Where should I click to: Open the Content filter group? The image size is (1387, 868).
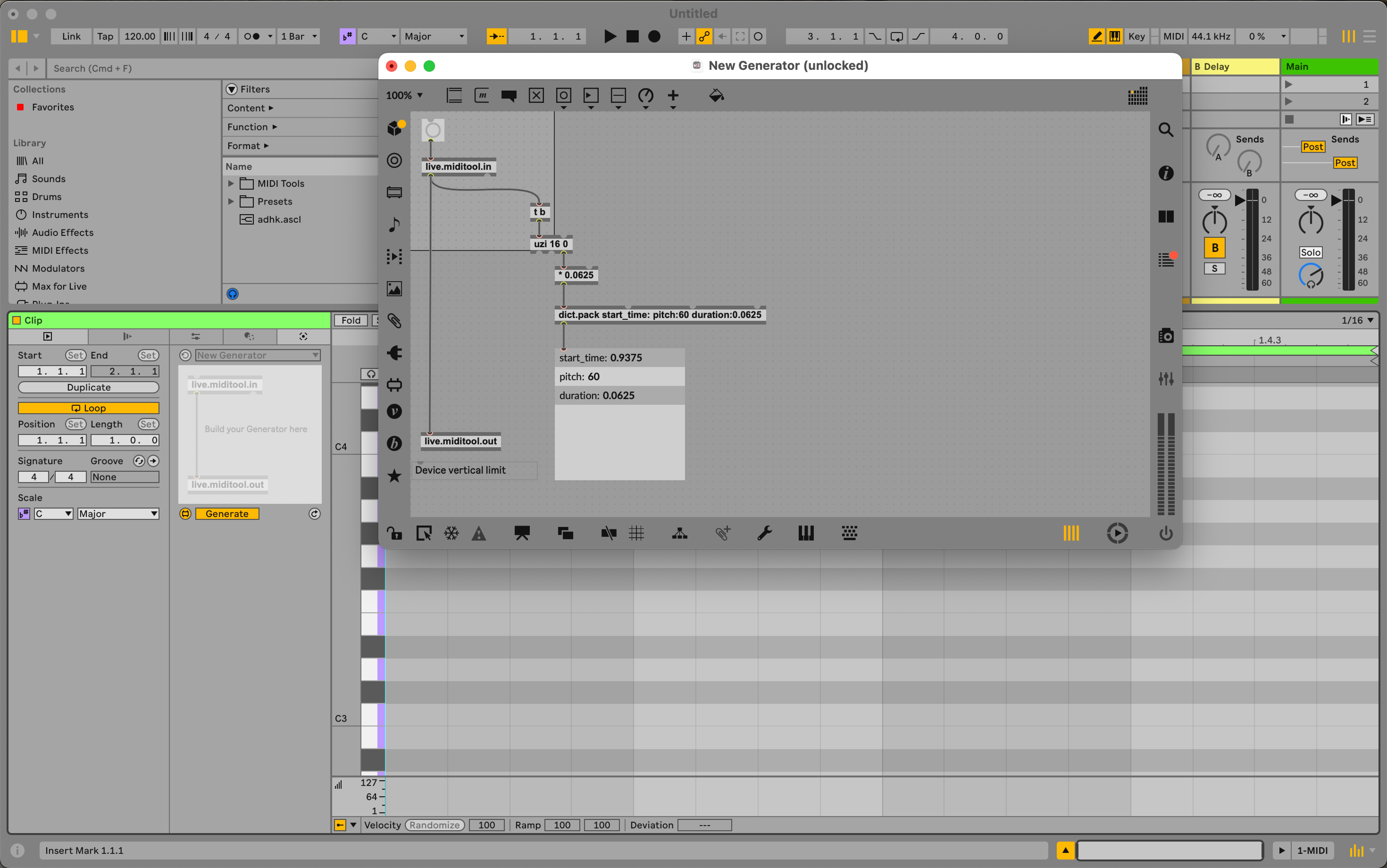250,108
